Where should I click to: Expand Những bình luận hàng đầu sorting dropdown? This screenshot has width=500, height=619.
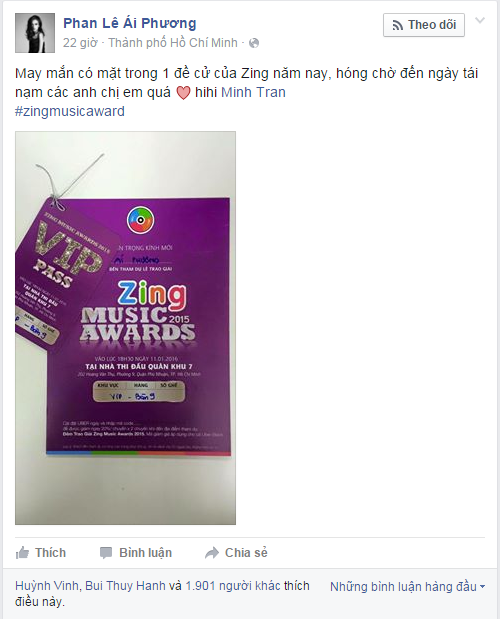[x=407, y=587]
